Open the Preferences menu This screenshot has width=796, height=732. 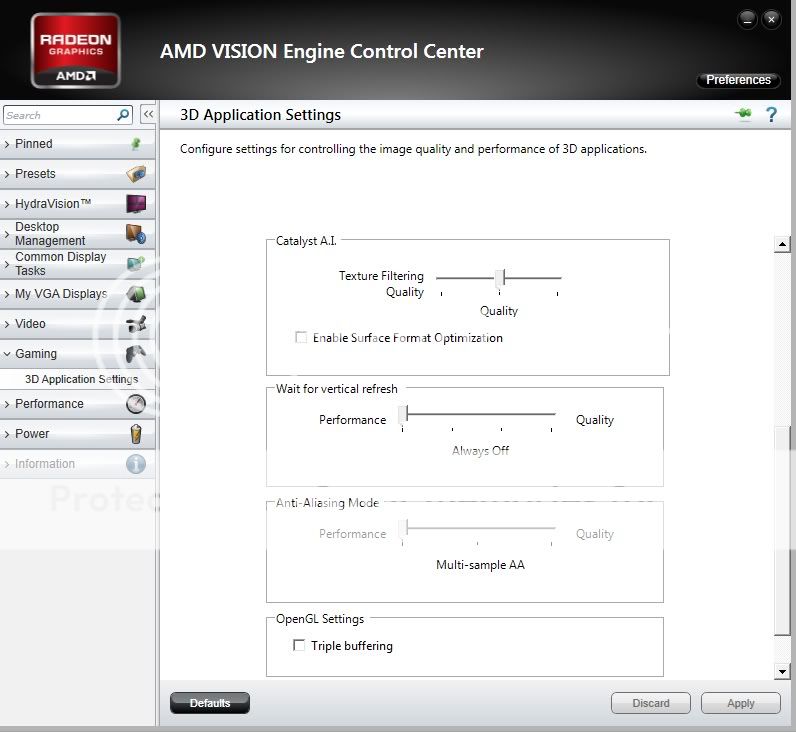coord(738,80)
